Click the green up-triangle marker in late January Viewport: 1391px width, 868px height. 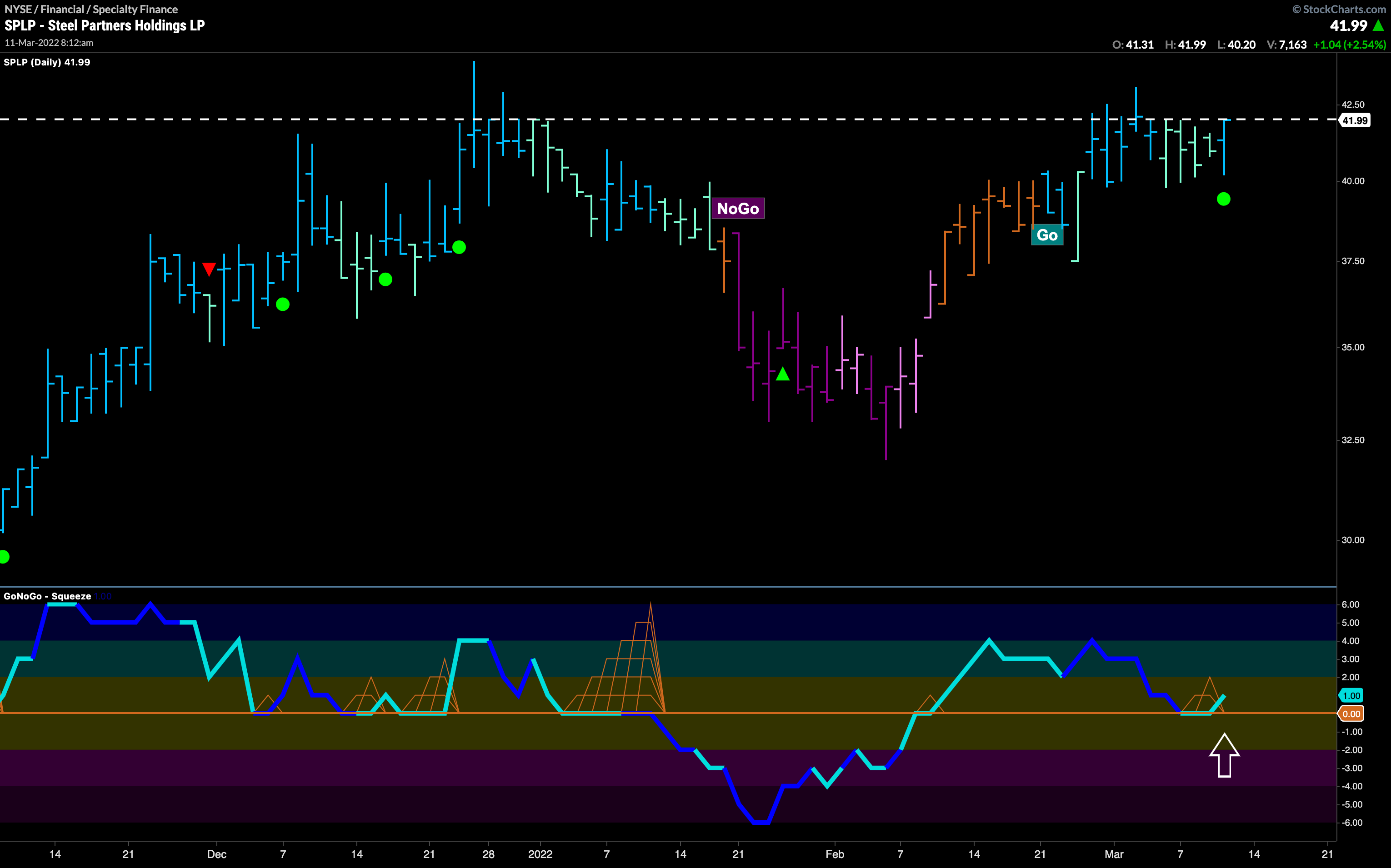click(x=782, y=374)
